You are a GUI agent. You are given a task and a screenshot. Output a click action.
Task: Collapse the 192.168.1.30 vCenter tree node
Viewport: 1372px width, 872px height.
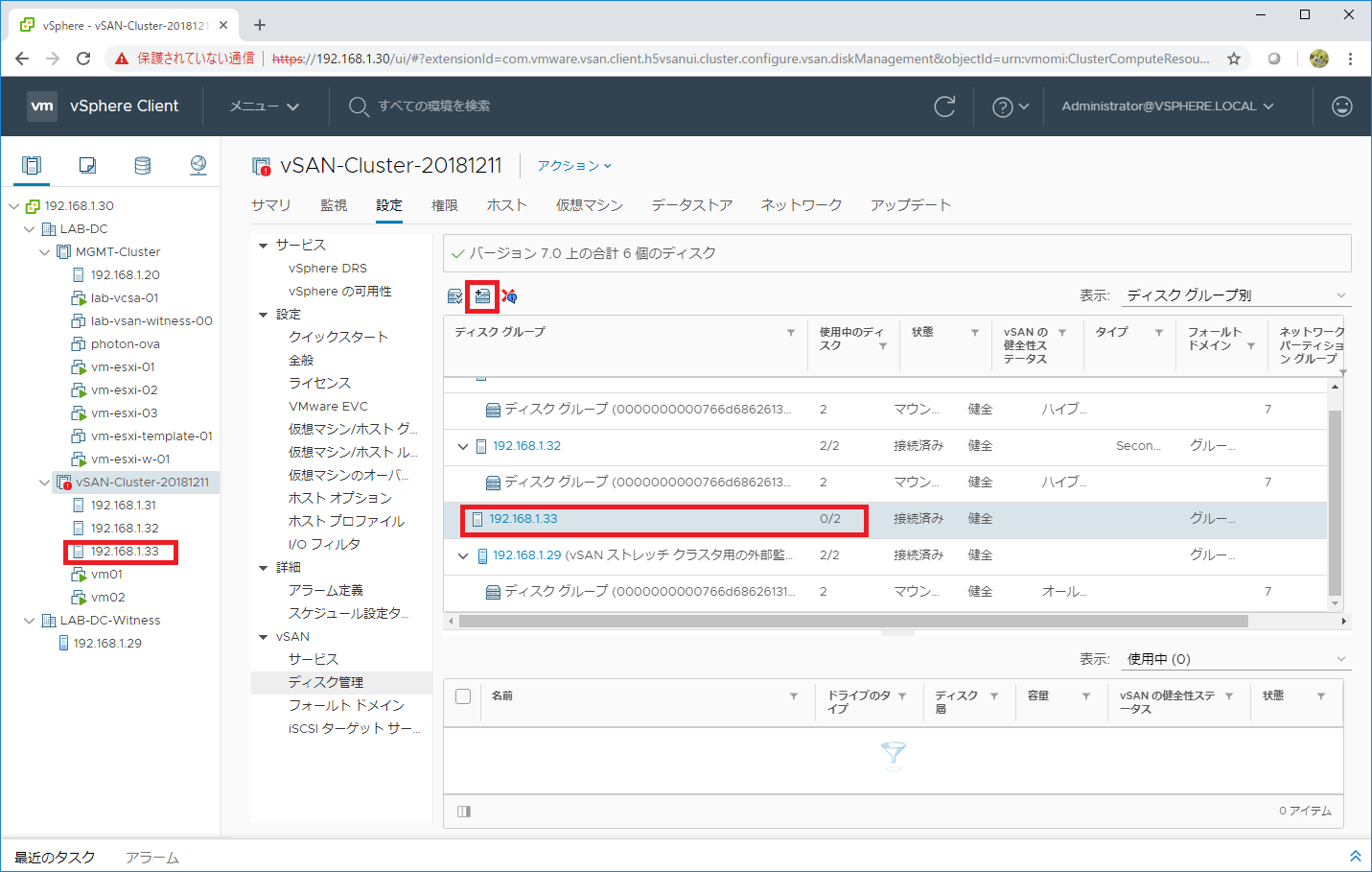pos(14,206)
